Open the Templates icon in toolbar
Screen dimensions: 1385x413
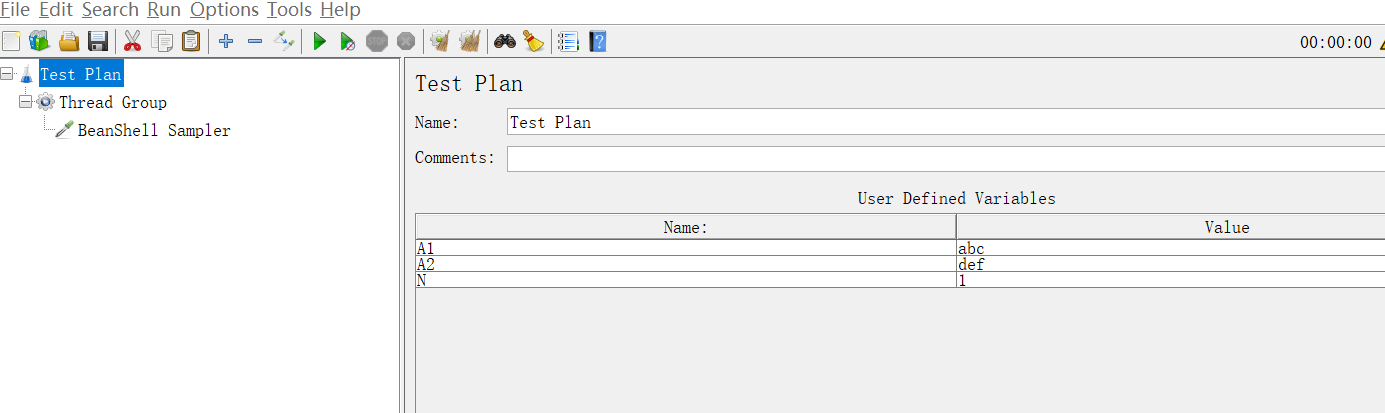39,41
